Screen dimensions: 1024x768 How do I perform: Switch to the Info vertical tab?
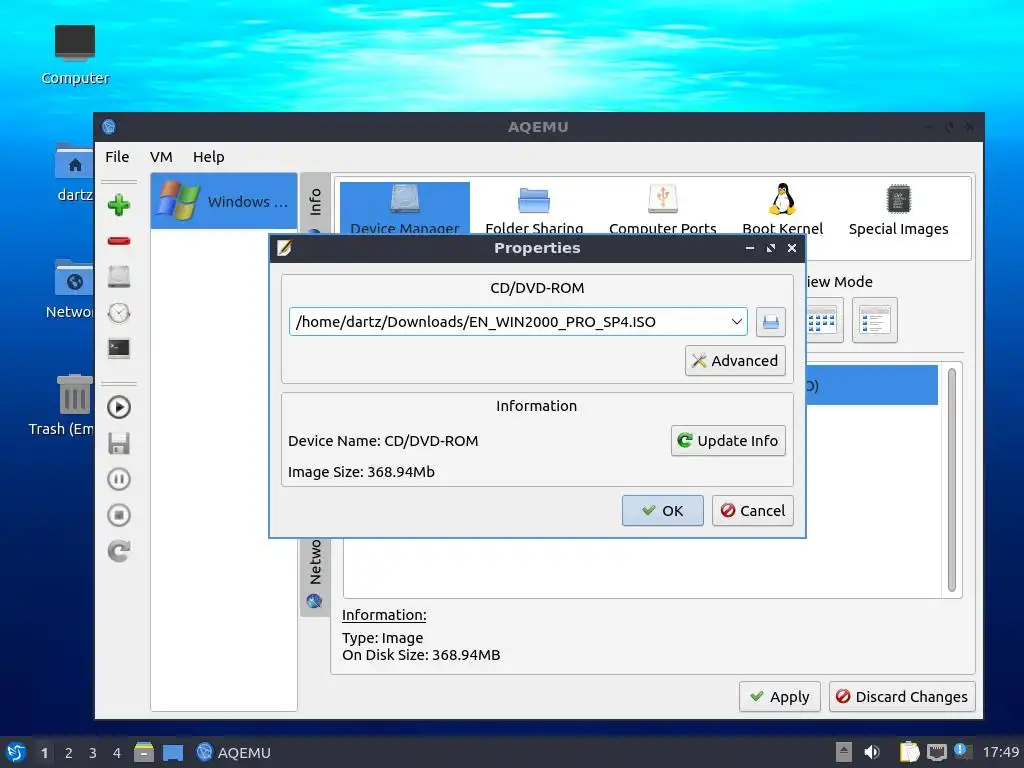tap(315, 201)
